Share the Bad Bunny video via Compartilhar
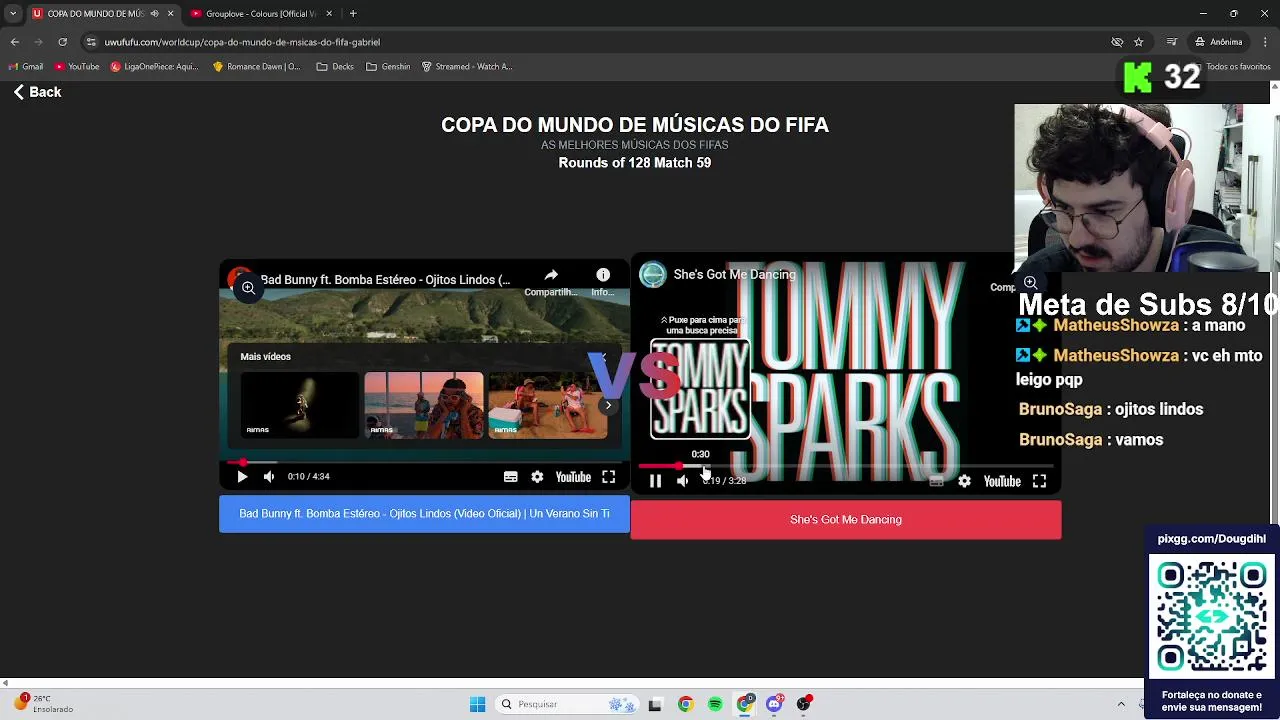 click(x=551, y=281)
